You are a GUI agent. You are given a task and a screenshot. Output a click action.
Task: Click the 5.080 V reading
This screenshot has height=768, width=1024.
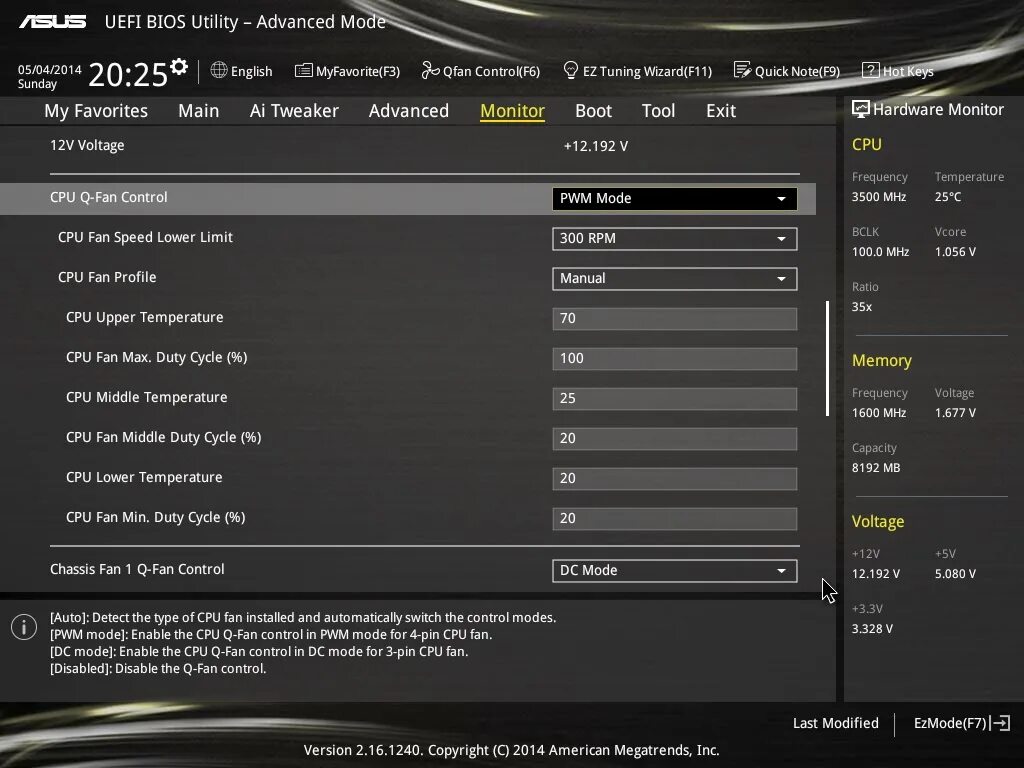955,573
